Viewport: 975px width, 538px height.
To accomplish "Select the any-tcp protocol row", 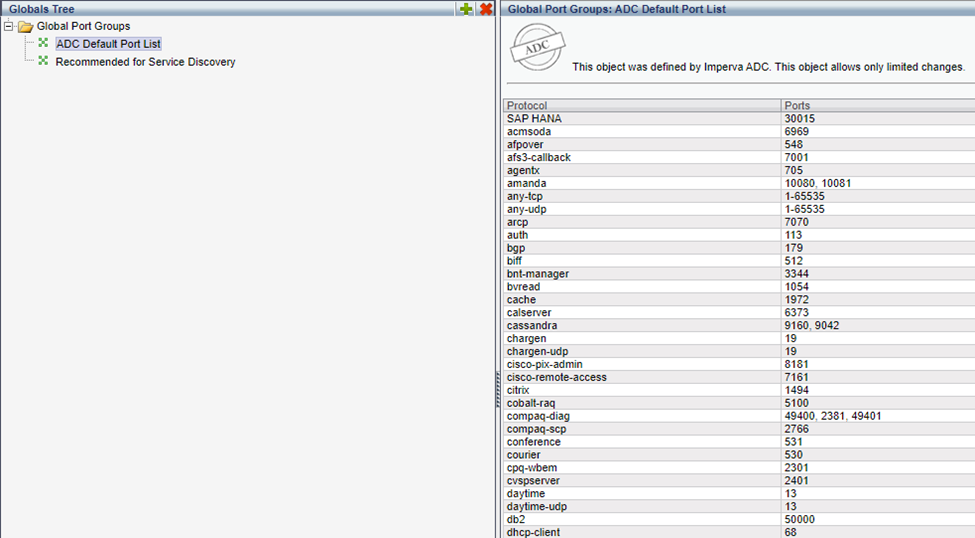I will [739, 196].
